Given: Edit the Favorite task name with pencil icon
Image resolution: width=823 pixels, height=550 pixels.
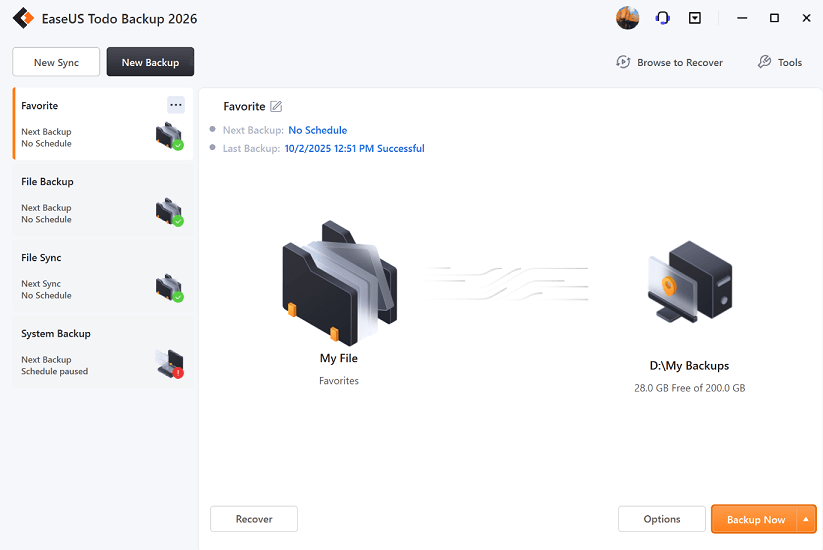Looking at the screenshot, I should pyautogui.click(x=276, y=106).
